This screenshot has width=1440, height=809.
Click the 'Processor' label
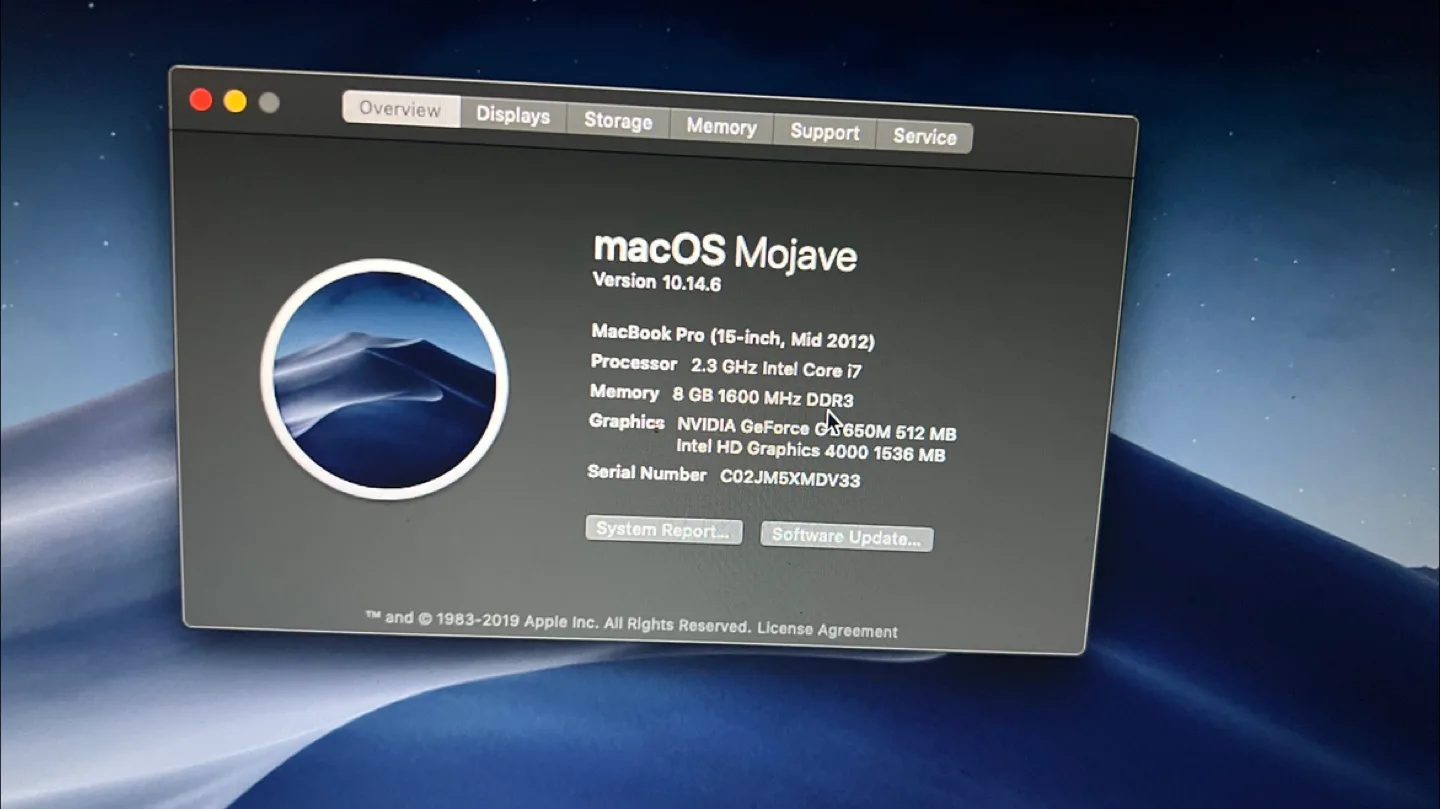[x=634, y=363]
